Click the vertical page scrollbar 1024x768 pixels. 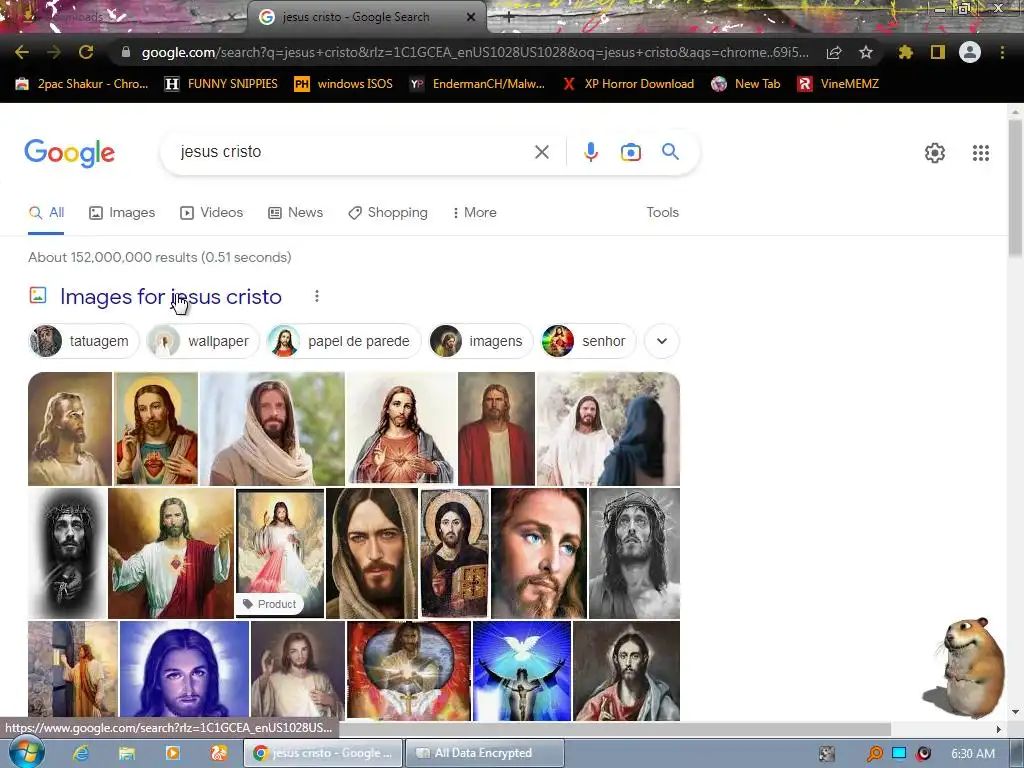pyautogui.click(x=1016, y=188)
